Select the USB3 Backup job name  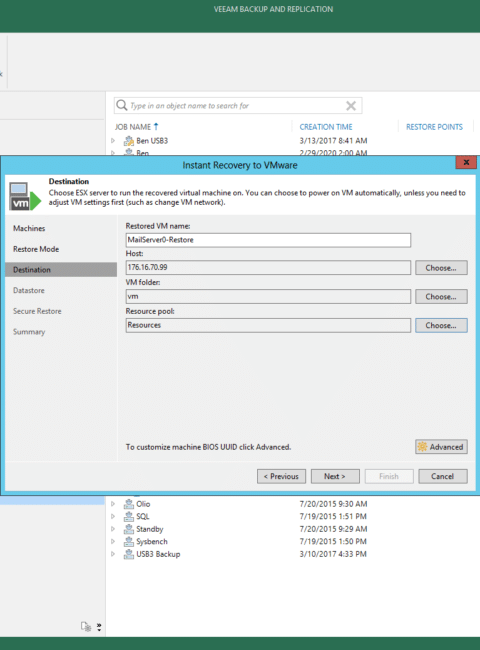click(x=158, y=554)
